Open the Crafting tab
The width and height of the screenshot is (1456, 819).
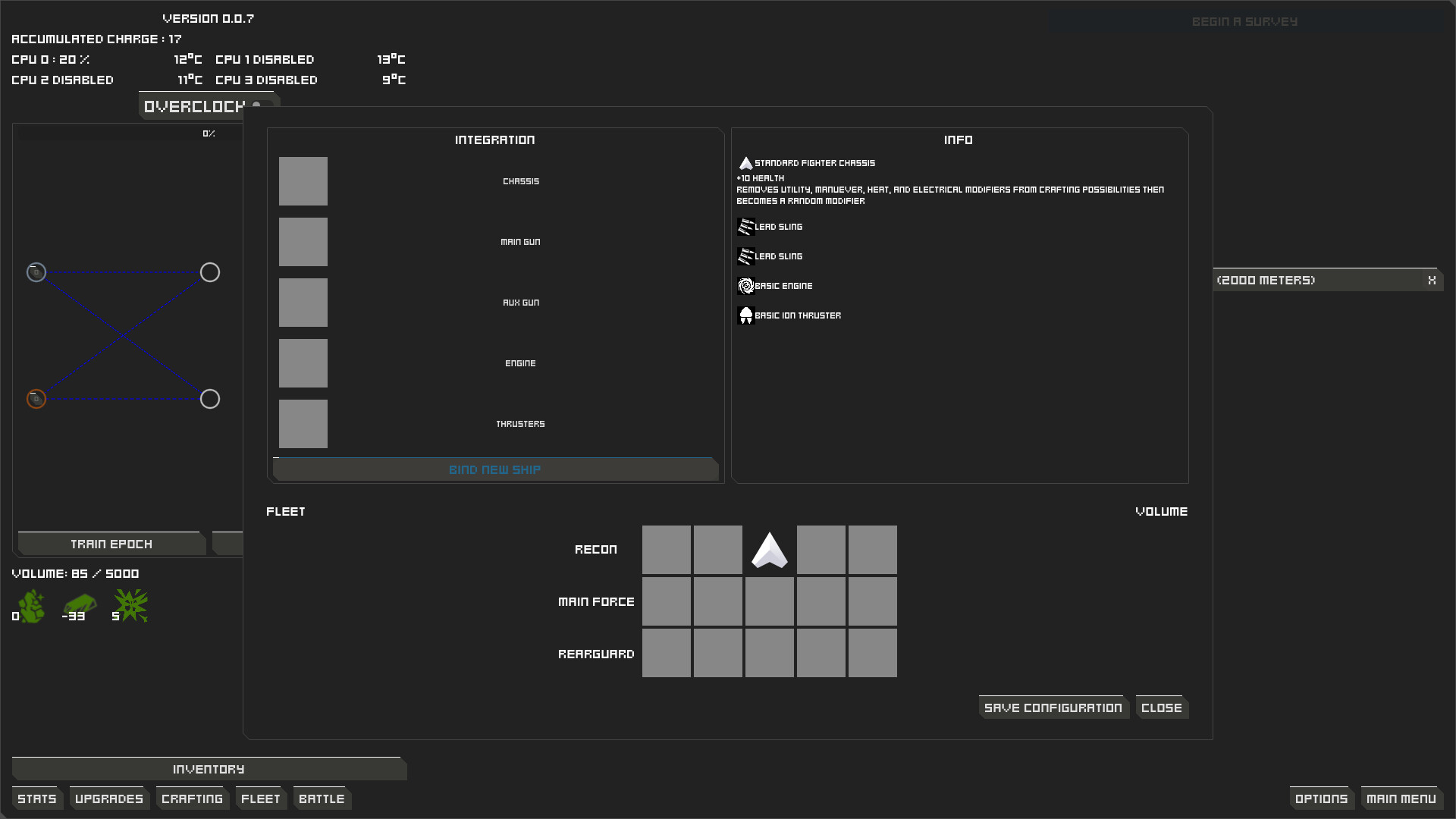click(x=192, y=799)
